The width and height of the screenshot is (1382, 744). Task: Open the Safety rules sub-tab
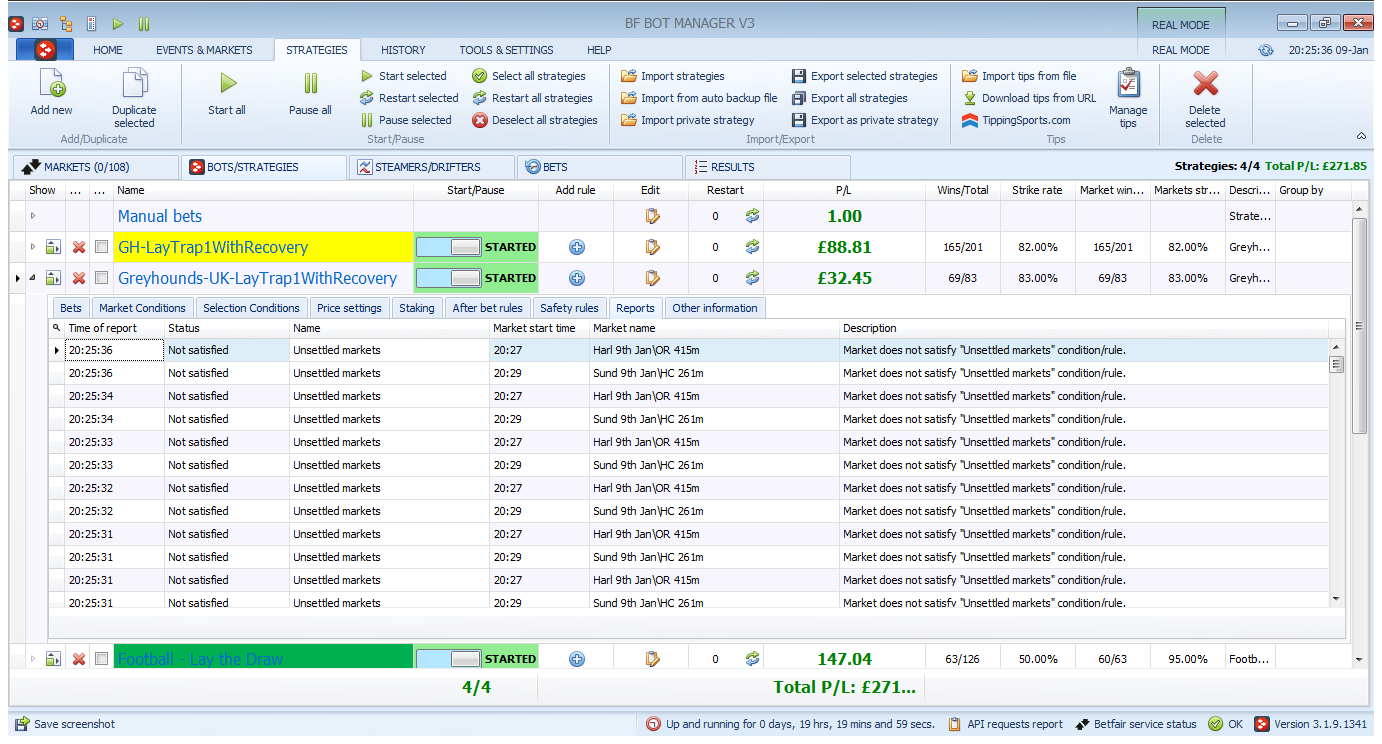tap(569, 308)
